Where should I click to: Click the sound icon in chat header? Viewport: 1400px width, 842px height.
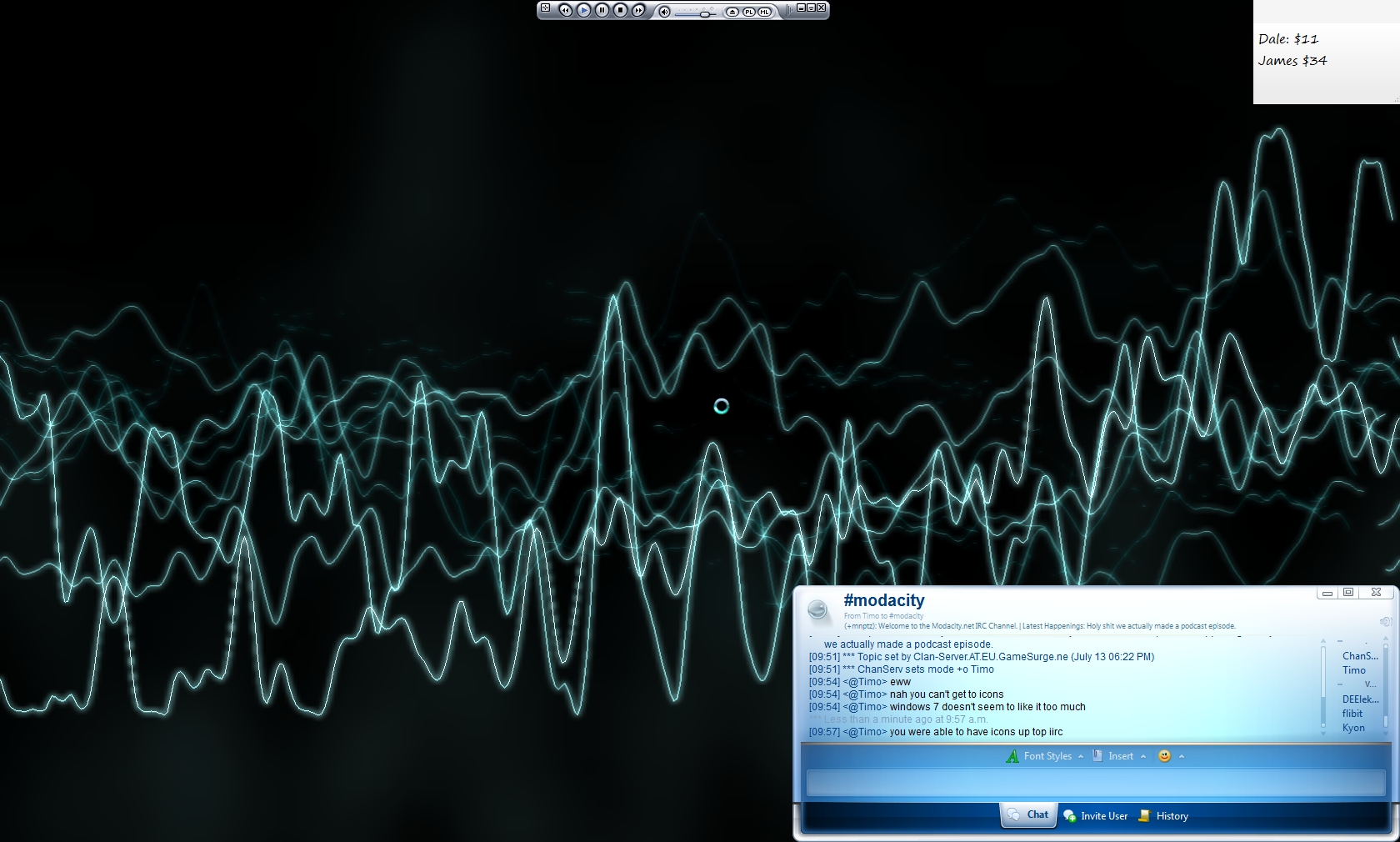(1385, 622)
